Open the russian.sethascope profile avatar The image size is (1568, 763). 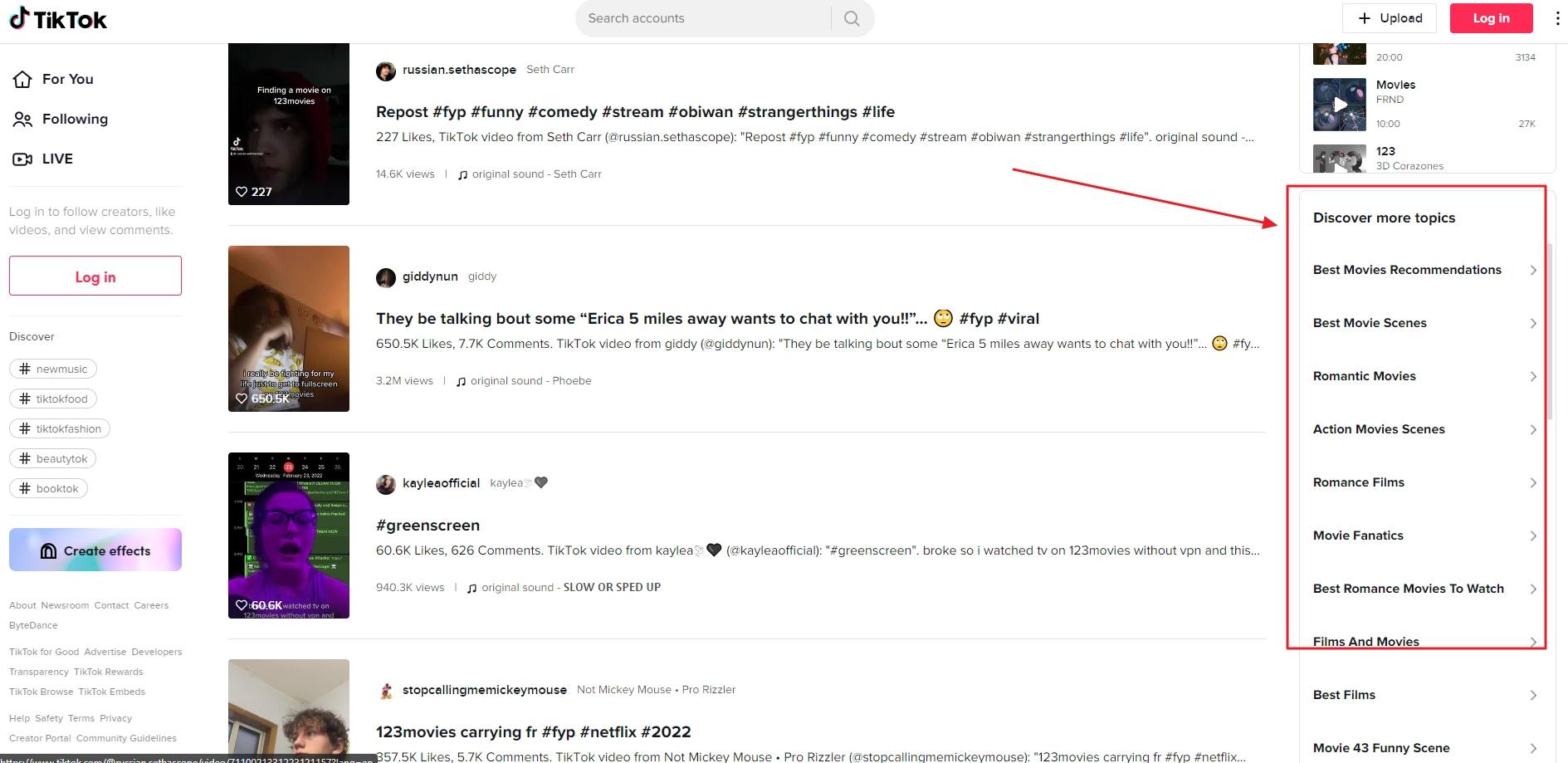point(386,71)
